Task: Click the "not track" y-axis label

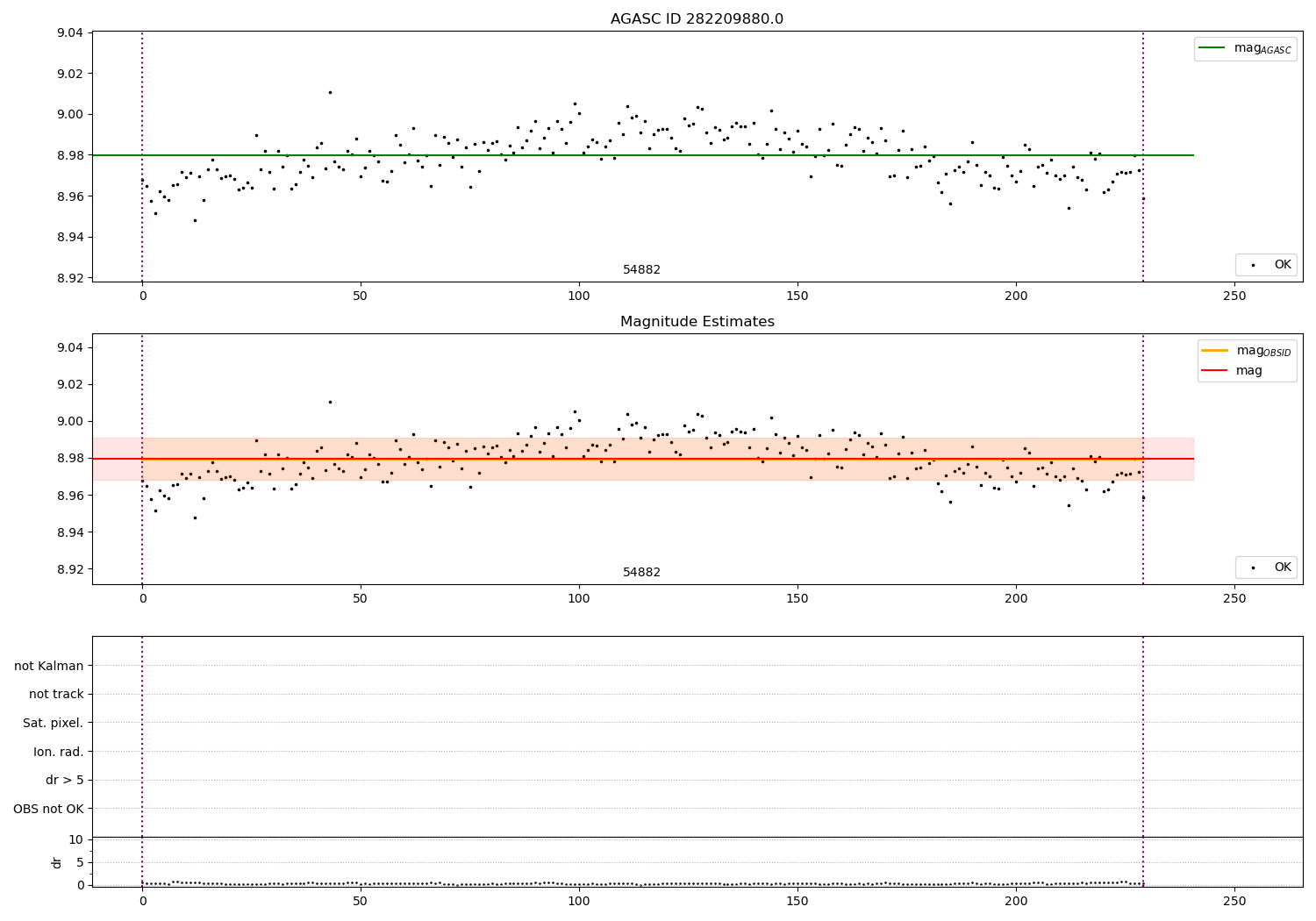Action: 56,694
